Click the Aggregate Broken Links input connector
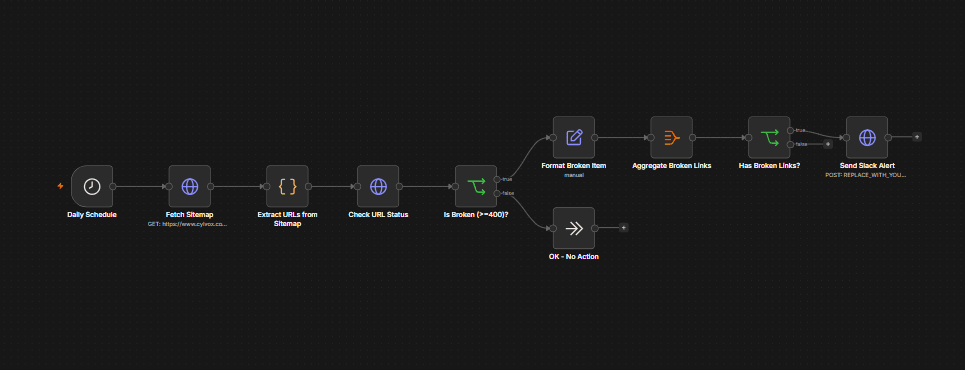 [x=651, y=137]
